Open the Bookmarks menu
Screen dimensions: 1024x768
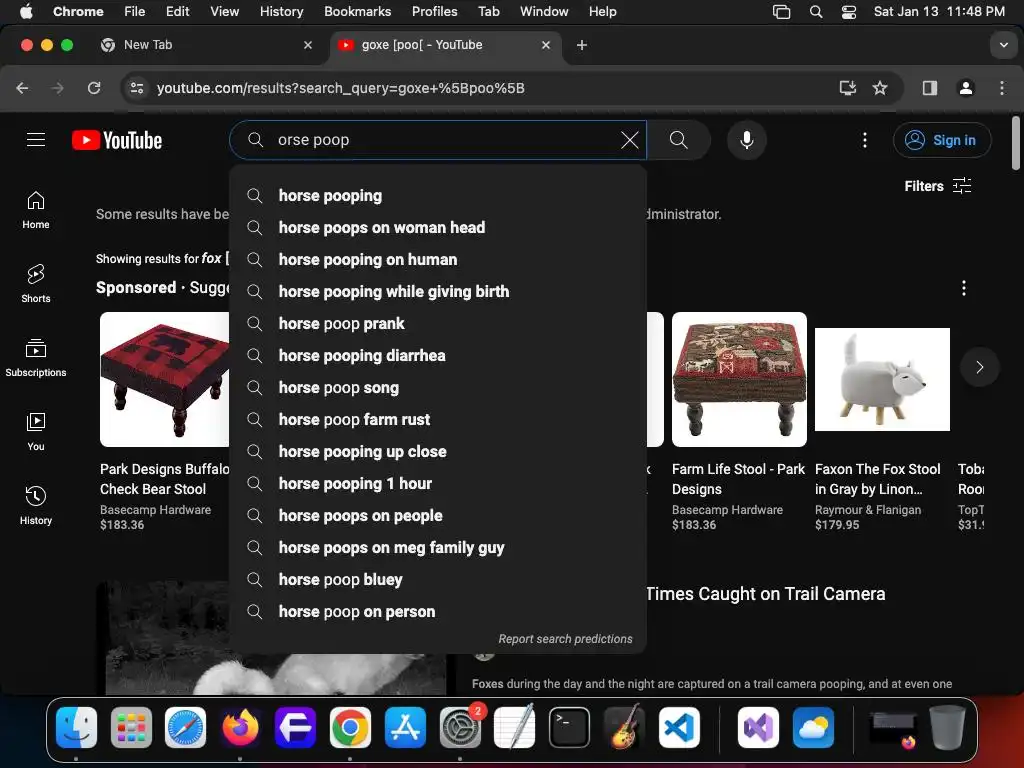[x=357, y=11]
